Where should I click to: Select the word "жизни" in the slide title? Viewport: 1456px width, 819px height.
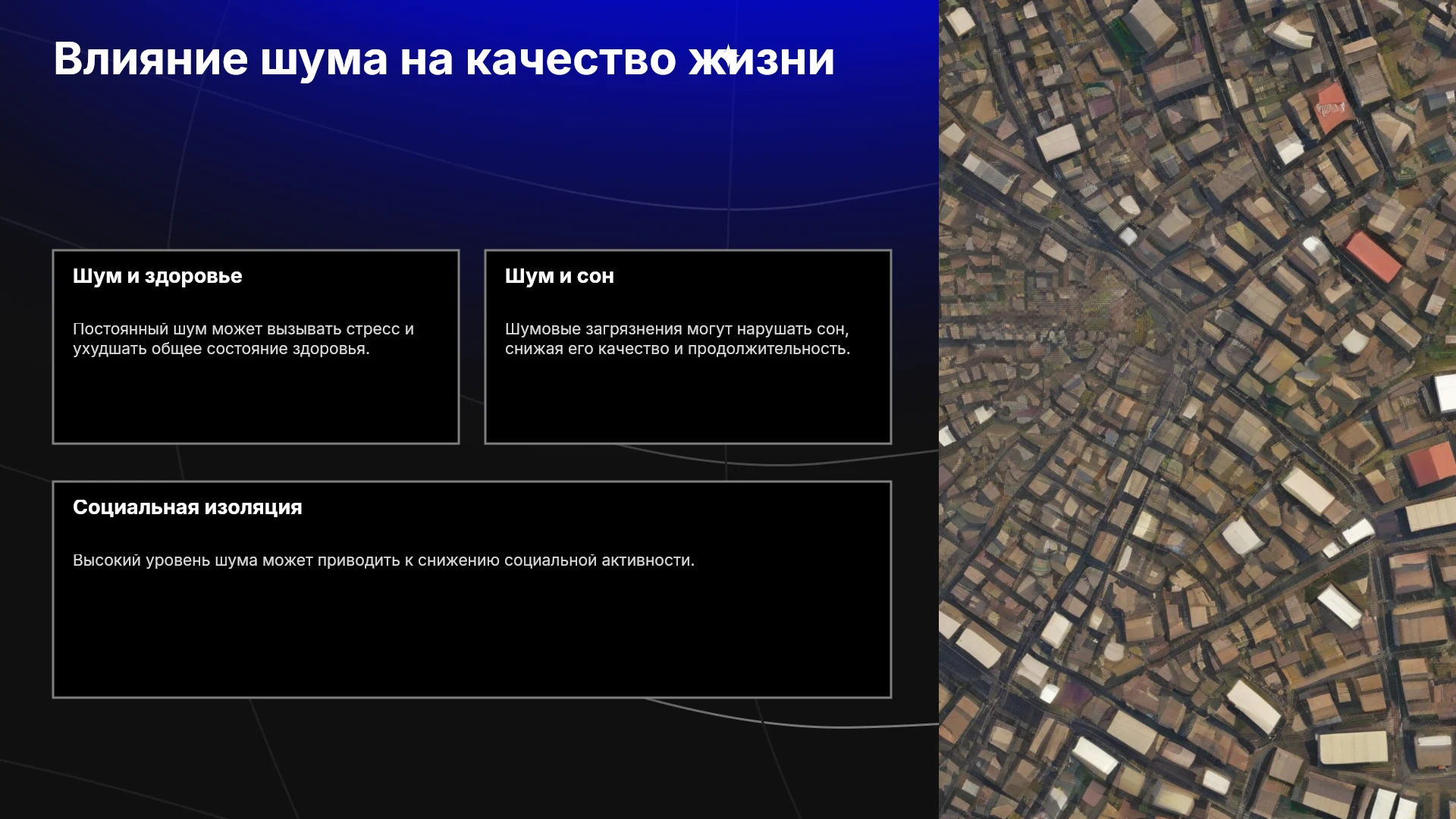click(x=761, y=59)
